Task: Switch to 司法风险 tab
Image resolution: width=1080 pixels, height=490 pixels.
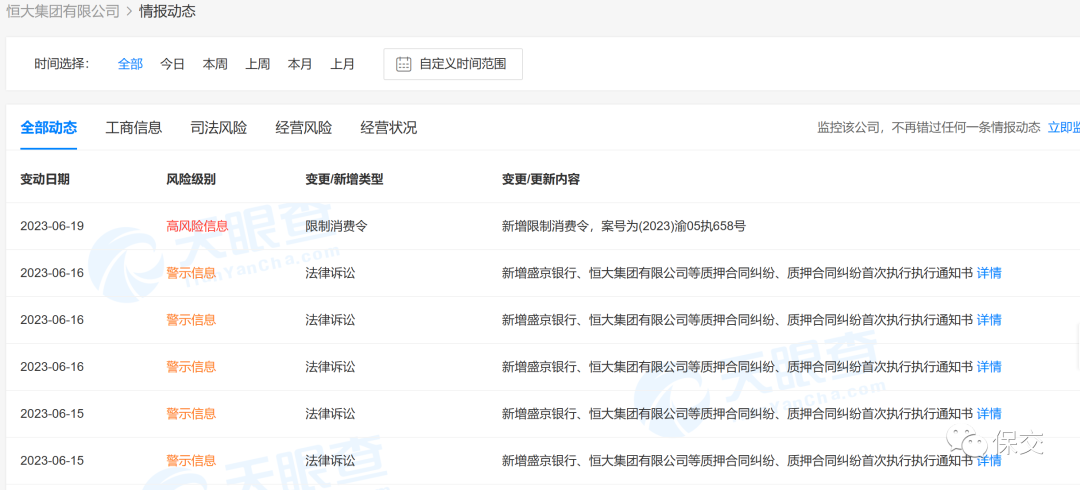Action: point(218,127)
